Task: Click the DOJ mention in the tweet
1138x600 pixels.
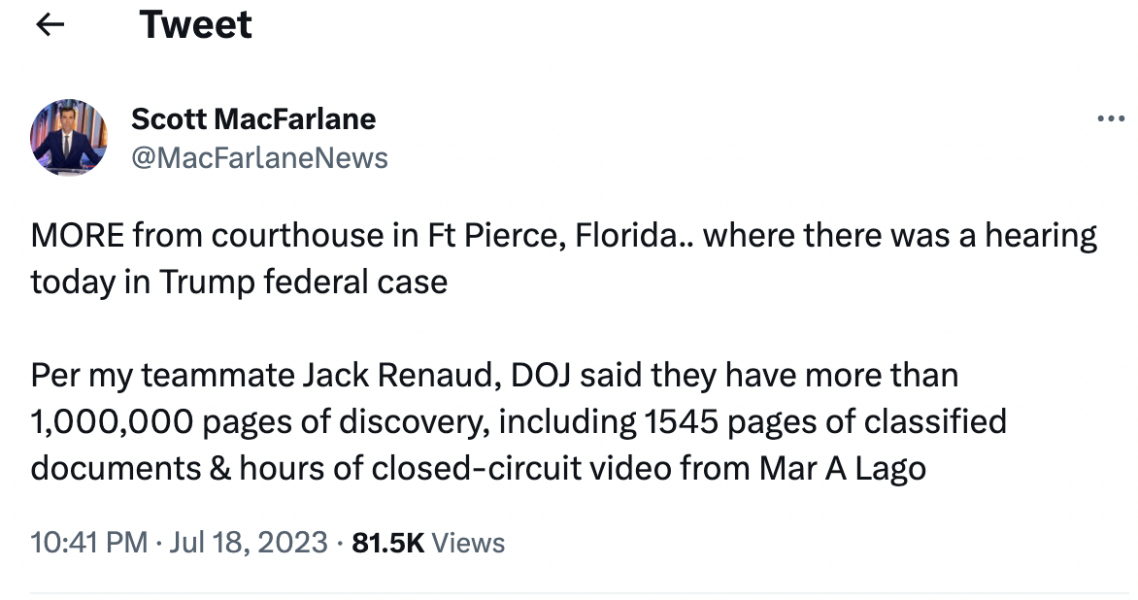Action: coord(544,375)
